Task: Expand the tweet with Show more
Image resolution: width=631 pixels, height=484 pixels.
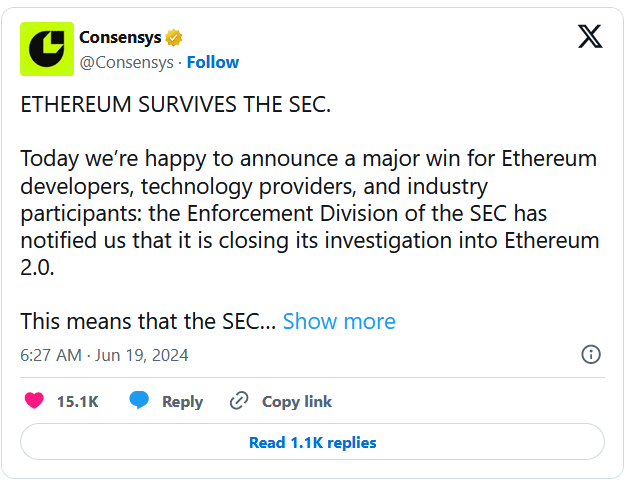Action: tap(339, 321)
